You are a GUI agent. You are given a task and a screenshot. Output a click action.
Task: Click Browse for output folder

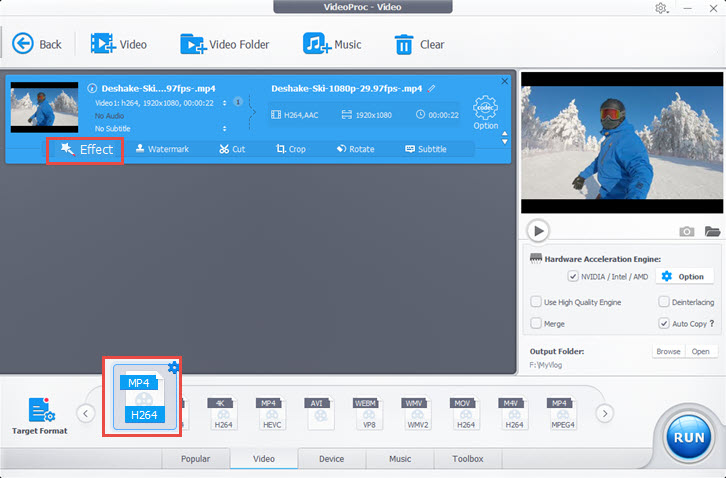pyautogui.click(x=667, y=351)
